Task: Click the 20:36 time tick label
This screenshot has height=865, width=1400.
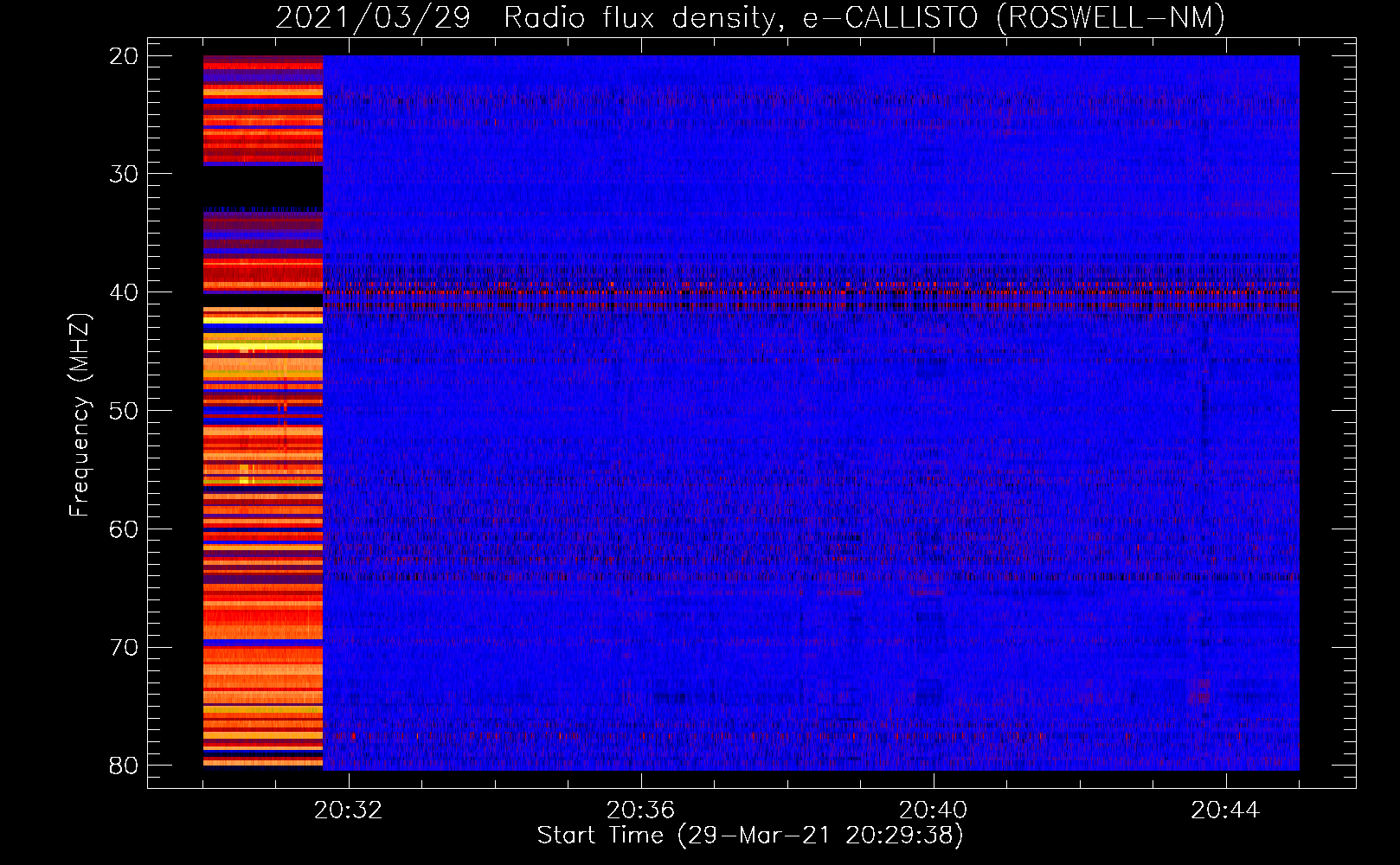Action: pos(640,811)
